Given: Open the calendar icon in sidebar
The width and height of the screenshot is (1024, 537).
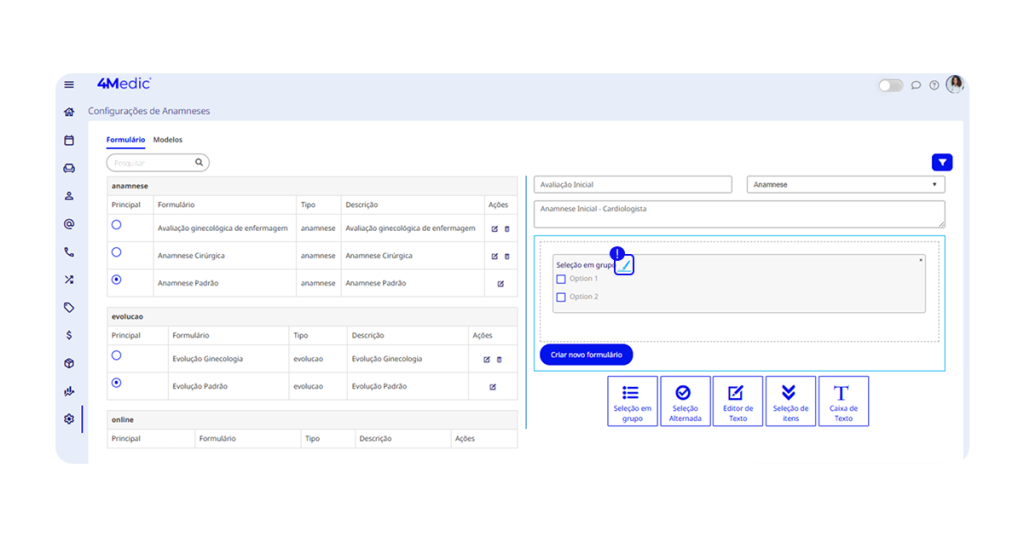Looking at the screenshot, I should [69, 141].
